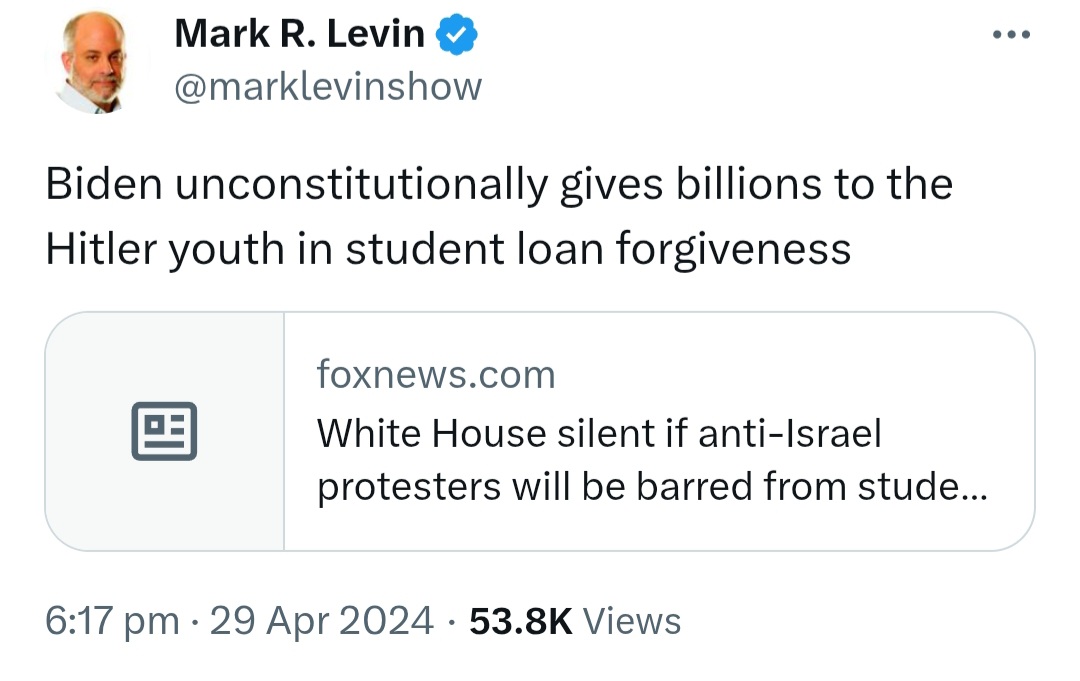Click the word "billions" in the tweet text
This screenshot has height=681, width=1080.
pos(749,185)
